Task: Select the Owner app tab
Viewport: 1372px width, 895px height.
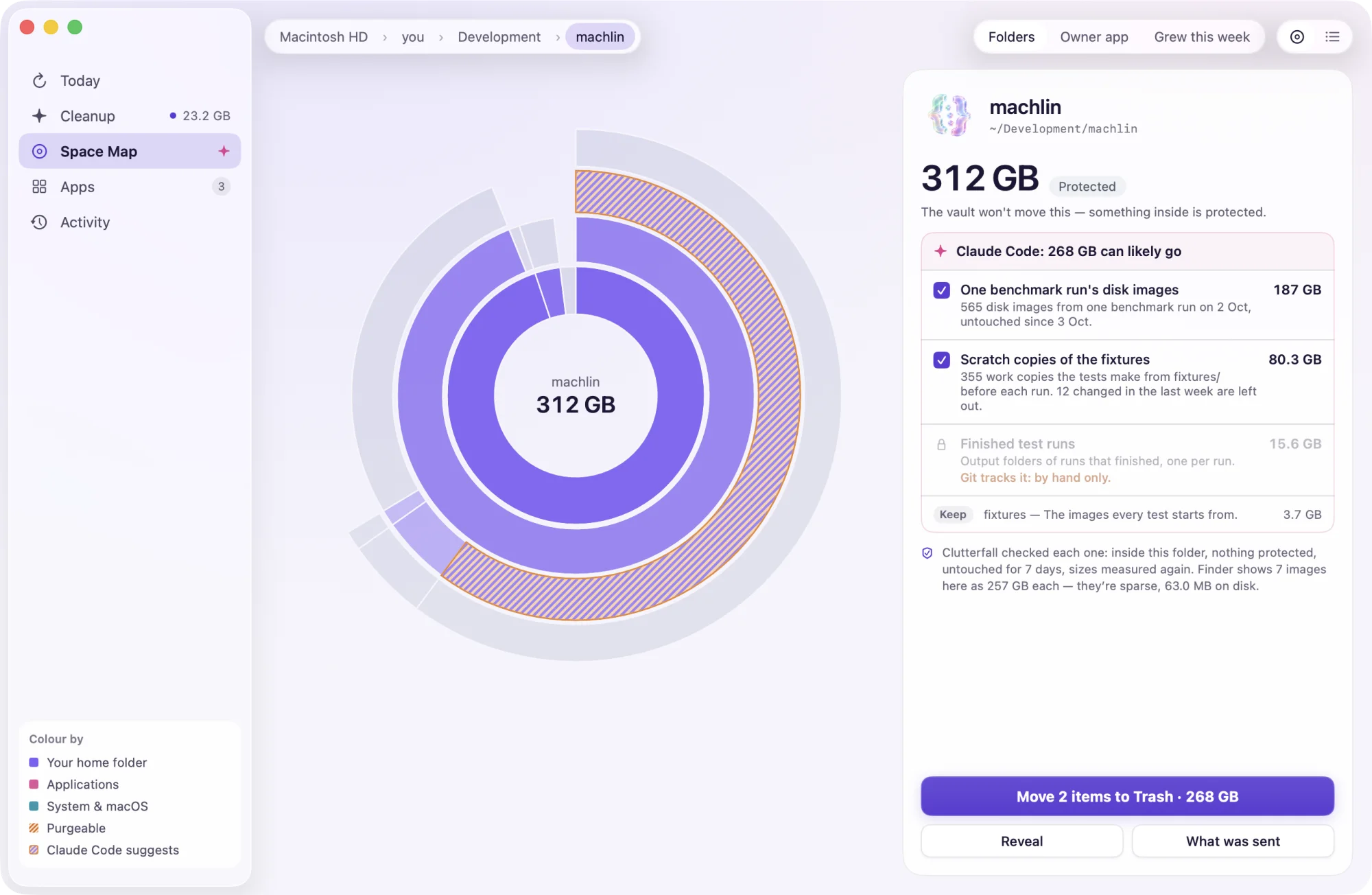Action: click(x=1093, y=37)
